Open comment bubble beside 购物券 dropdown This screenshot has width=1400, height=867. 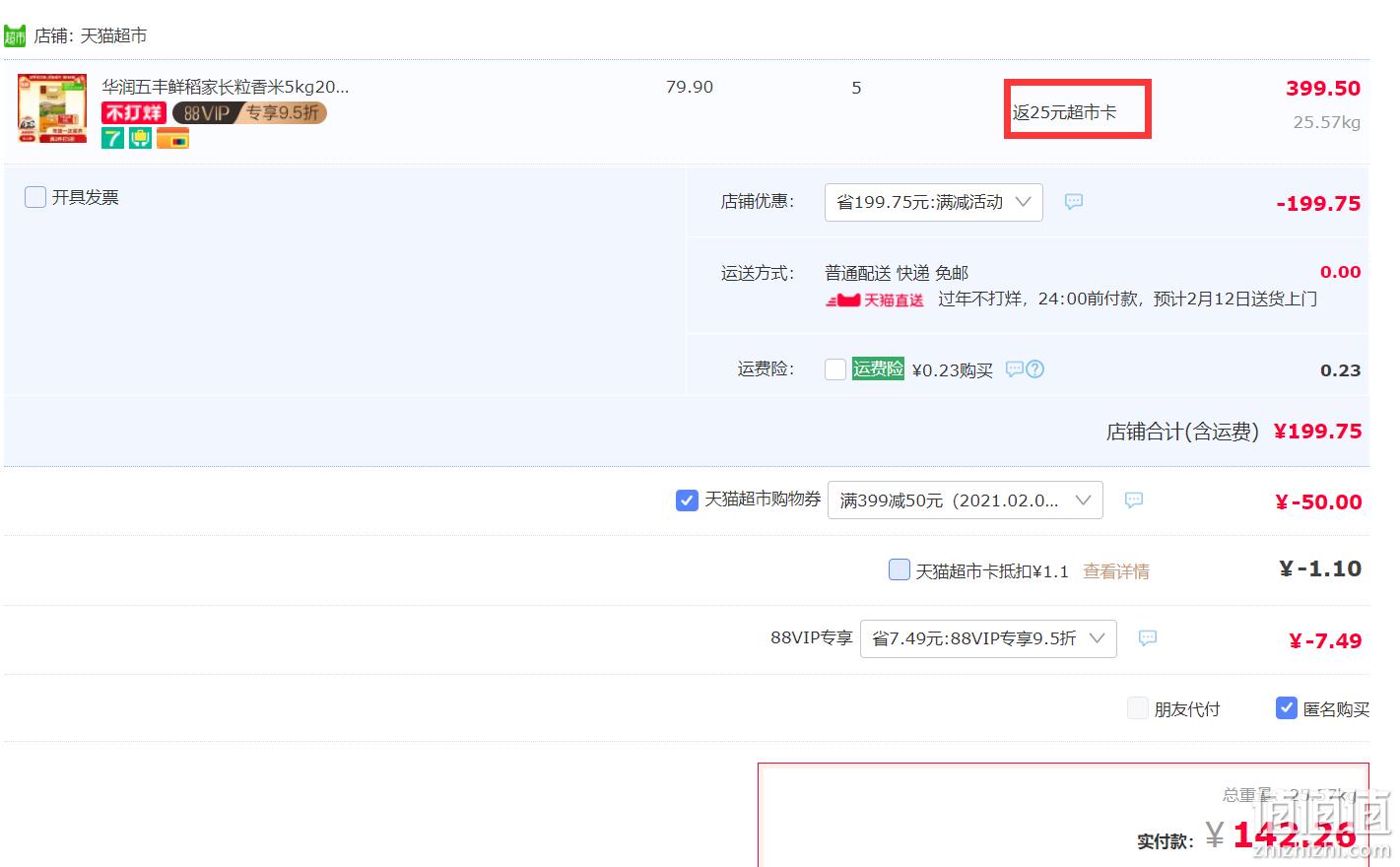click(x=1134, y=500)
